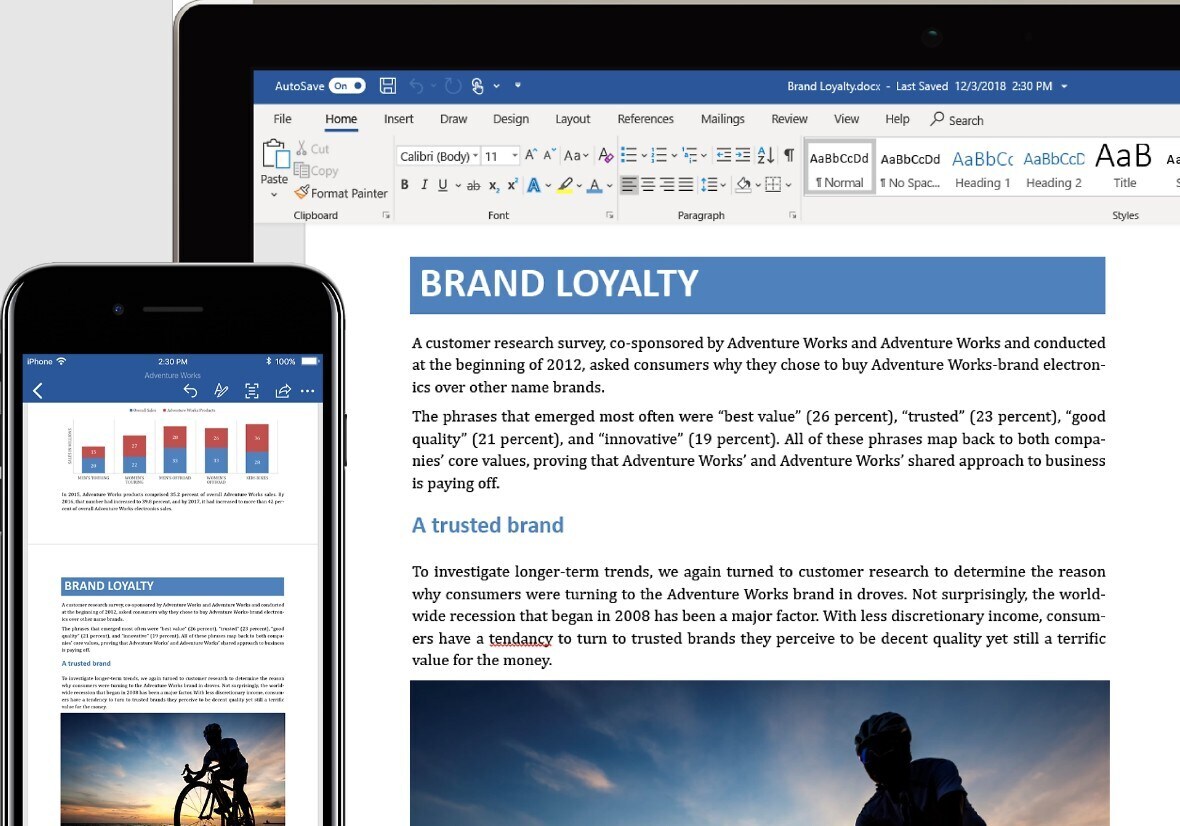Apply the Heading 1 style
This screenshot has width=1180, height=826.
point(982,168)
